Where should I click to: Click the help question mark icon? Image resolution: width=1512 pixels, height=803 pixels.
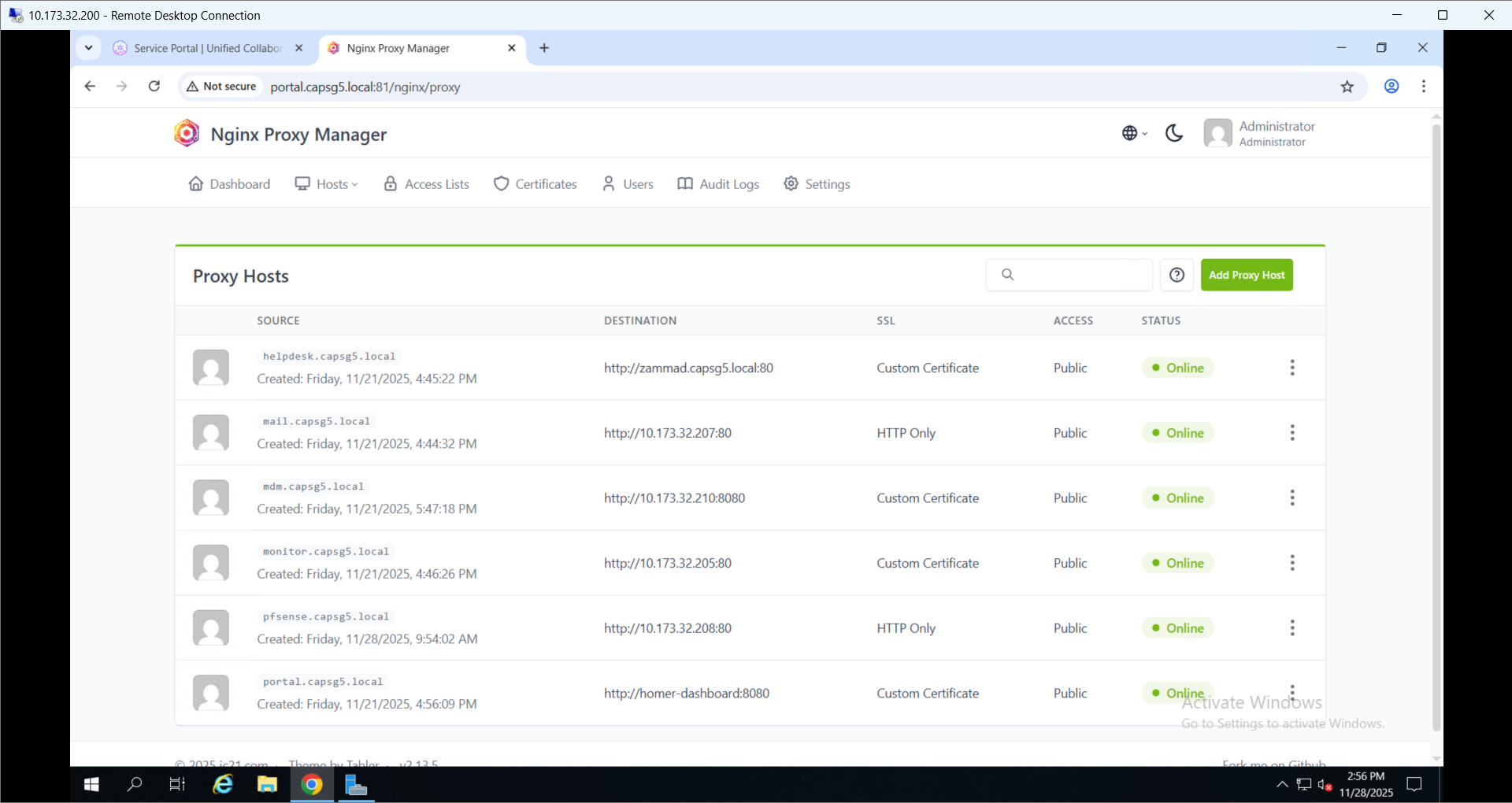click(x=1177, y=275)
